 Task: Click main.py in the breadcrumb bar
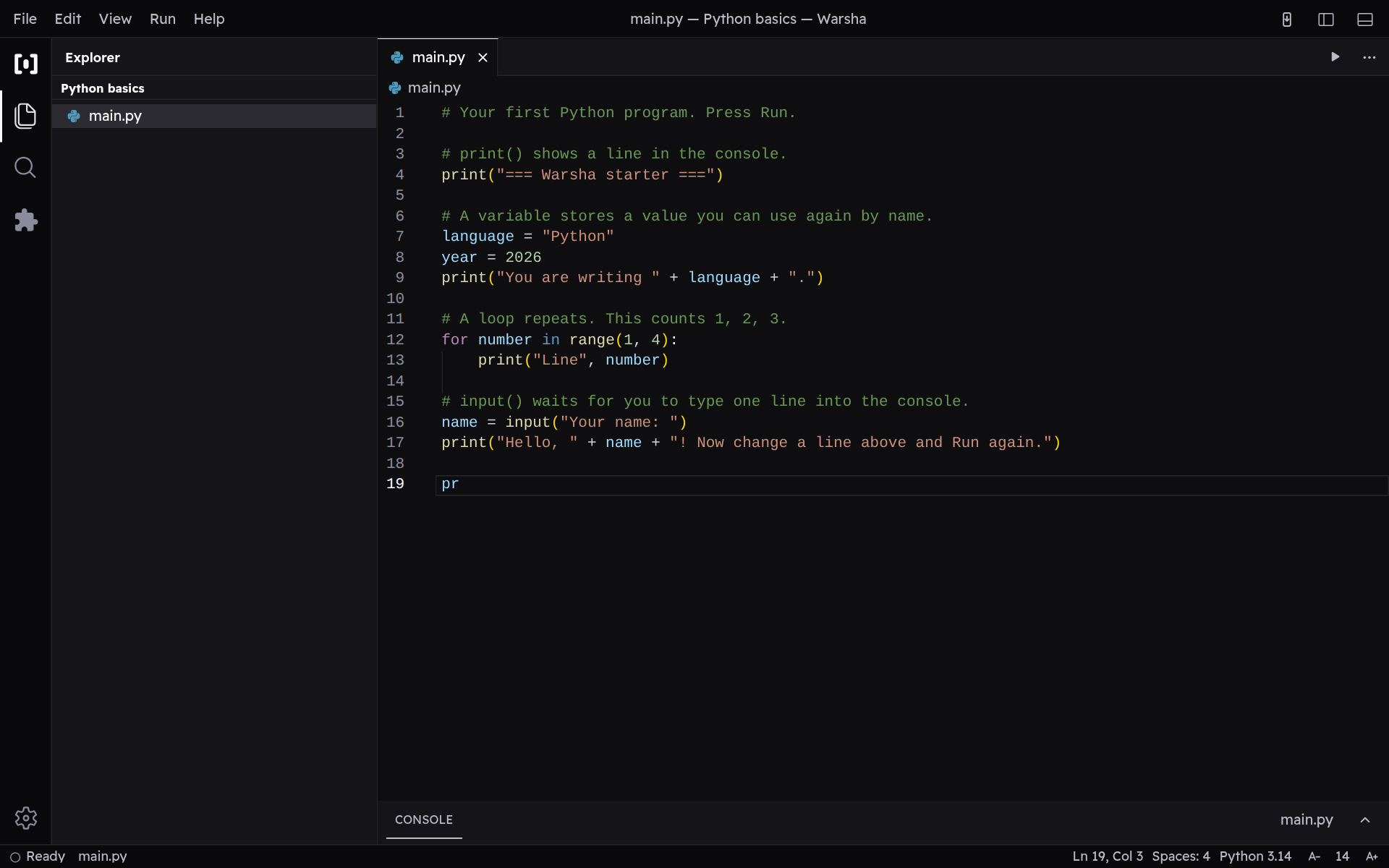(434, 88)
